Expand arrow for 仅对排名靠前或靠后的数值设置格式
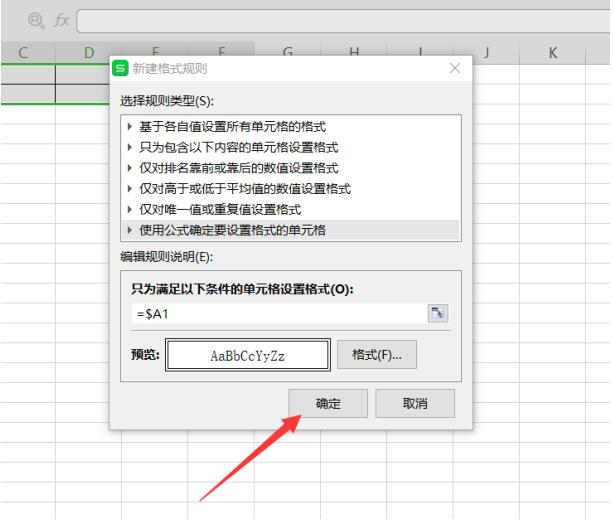This screenshot has height=521, width=614. pyautogui.click(x=130, y=168)
